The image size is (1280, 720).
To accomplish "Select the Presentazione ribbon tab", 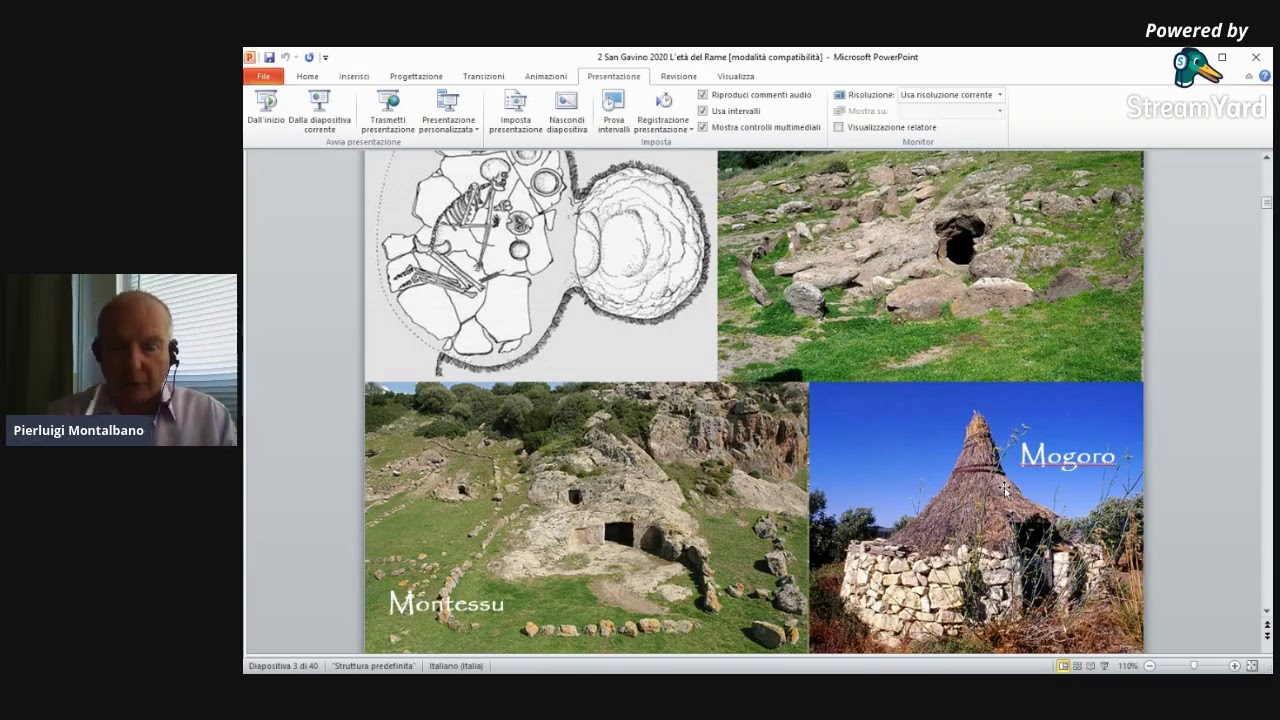I will (x=613, y=76).
